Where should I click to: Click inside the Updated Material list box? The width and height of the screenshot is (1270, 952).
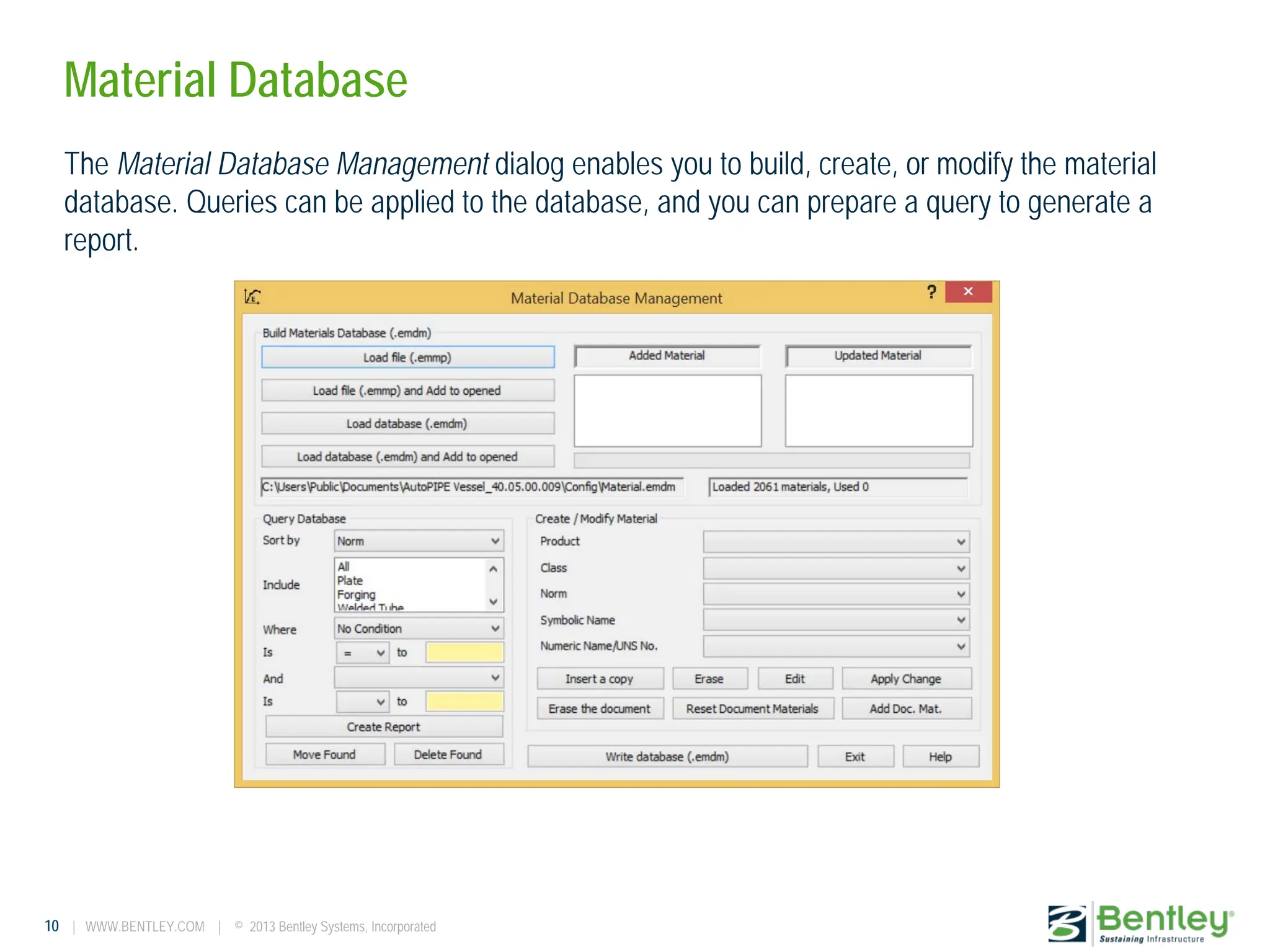click(x=879, y=410)
